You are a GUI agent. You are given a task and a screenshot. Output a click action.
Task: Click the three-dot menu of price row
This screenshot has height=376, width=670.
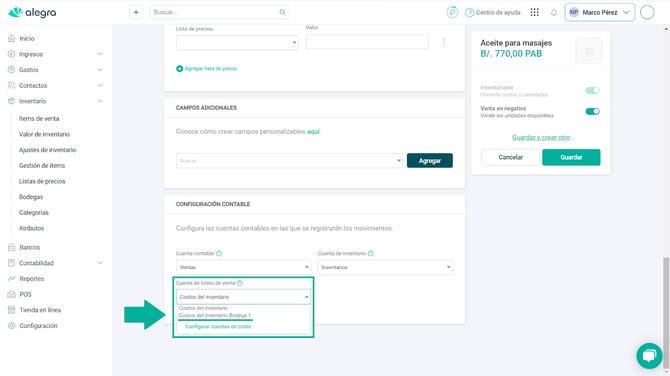click(x=444, y=42)
